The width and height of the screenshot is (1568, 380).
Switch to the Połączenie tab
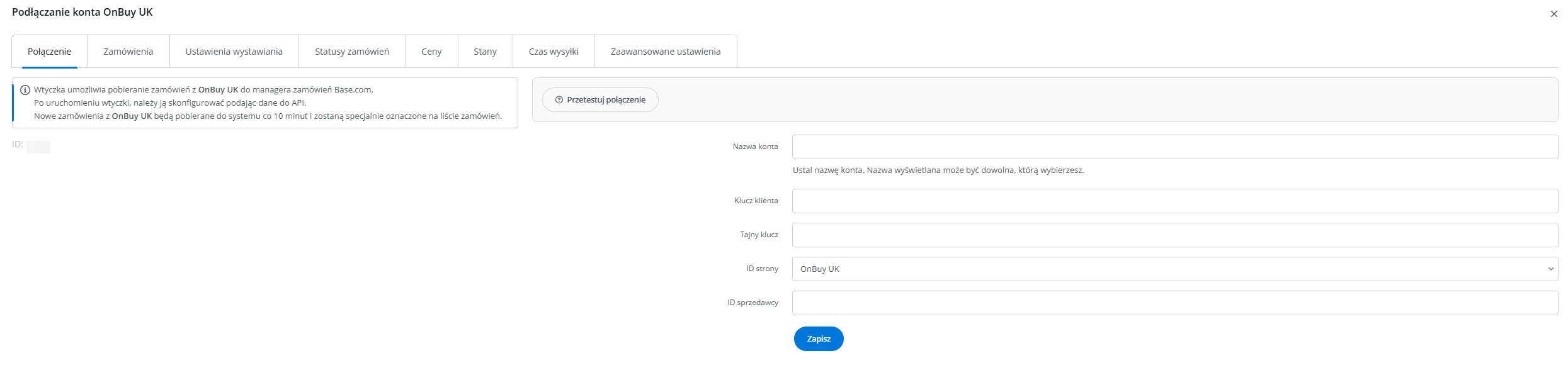point(49,52)
